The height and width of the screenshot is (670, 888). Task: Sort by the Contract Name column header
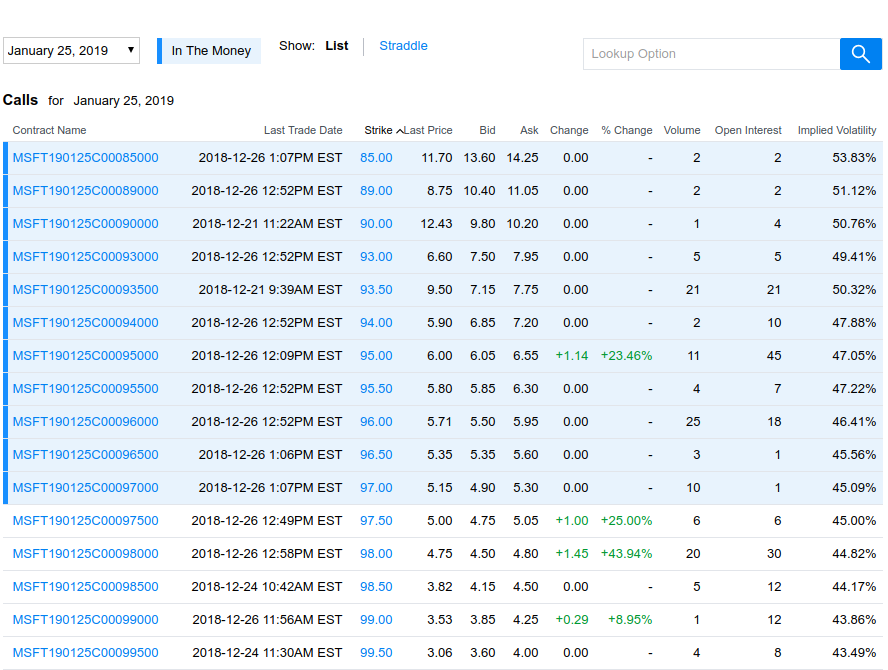pyautogui.click(x=49, y=130)
